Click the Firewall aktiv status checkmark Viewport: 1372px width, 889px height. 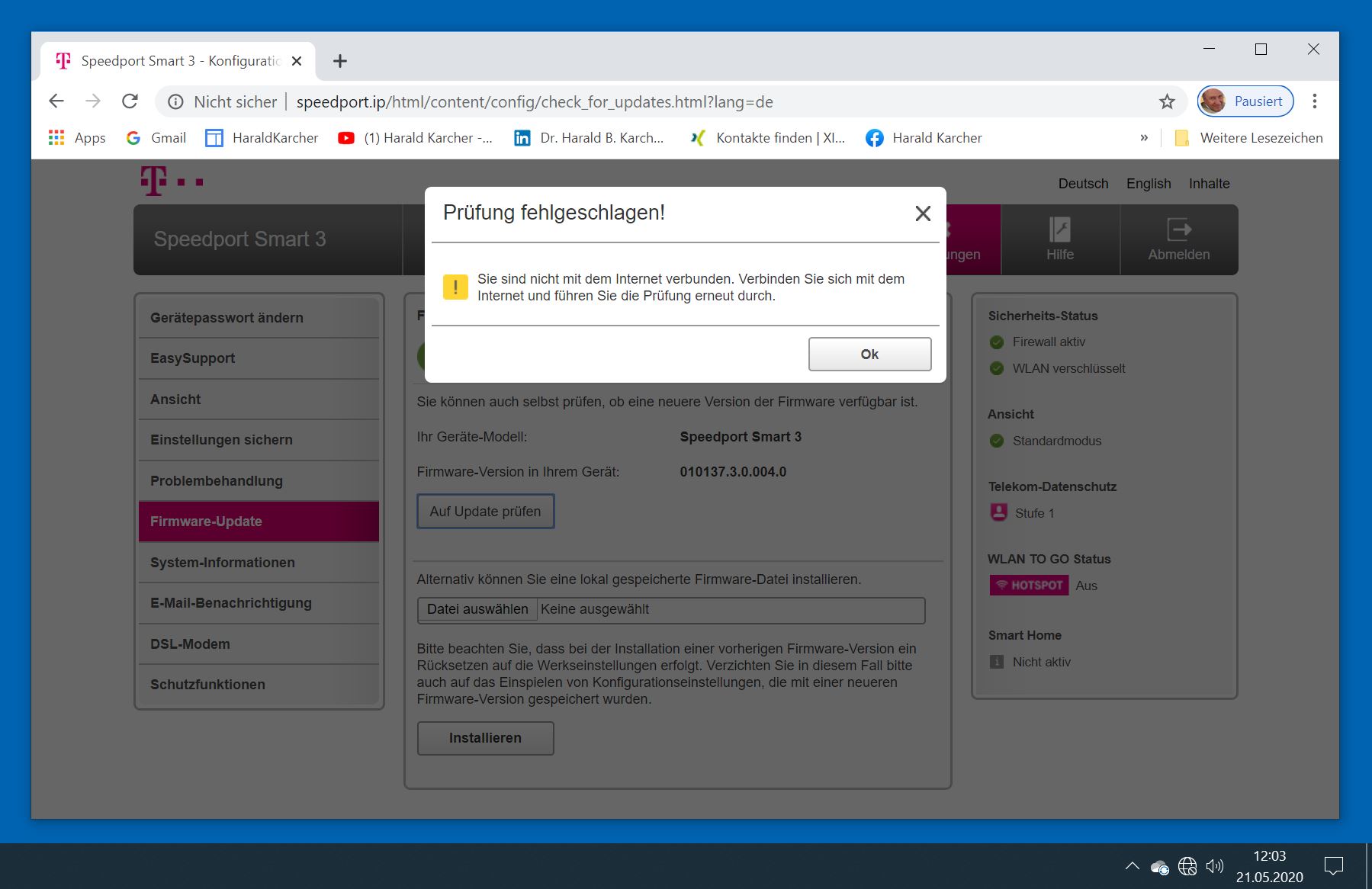(996, 342)
